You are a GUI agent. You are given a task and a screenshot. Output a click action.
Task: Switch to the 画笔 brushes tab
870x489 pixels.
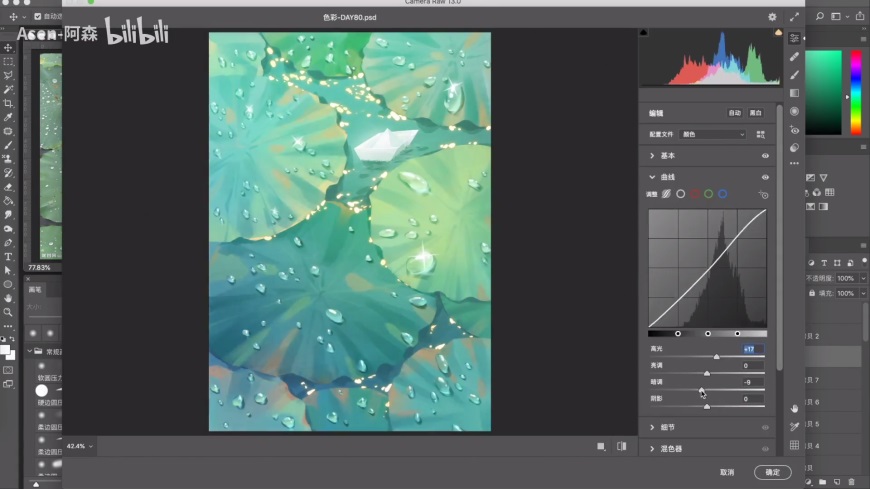click(36, 290)
